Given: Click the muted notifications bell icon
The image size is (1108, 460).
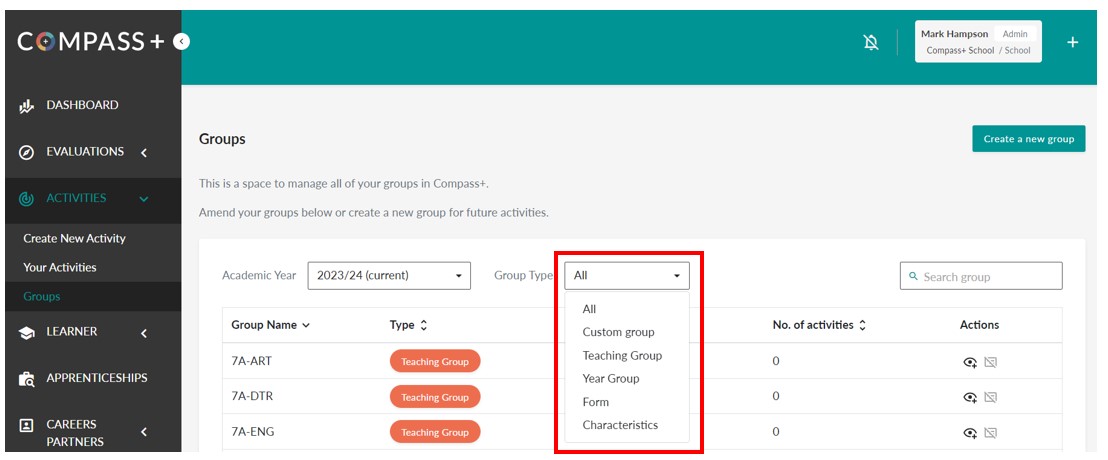Looking at the screenshot, I should click(x=870, y=42).
